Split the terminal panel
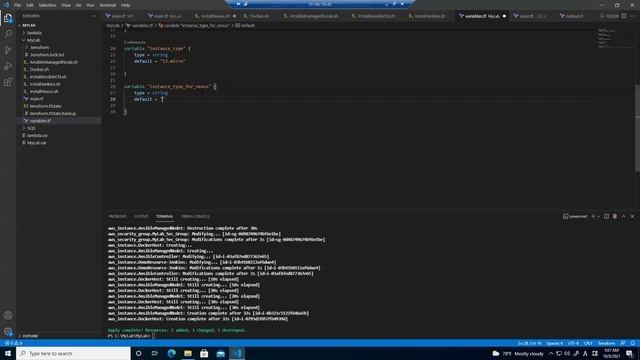Image resolution: width=640 pixels, height=360 pixels. (x=606, y=216)
